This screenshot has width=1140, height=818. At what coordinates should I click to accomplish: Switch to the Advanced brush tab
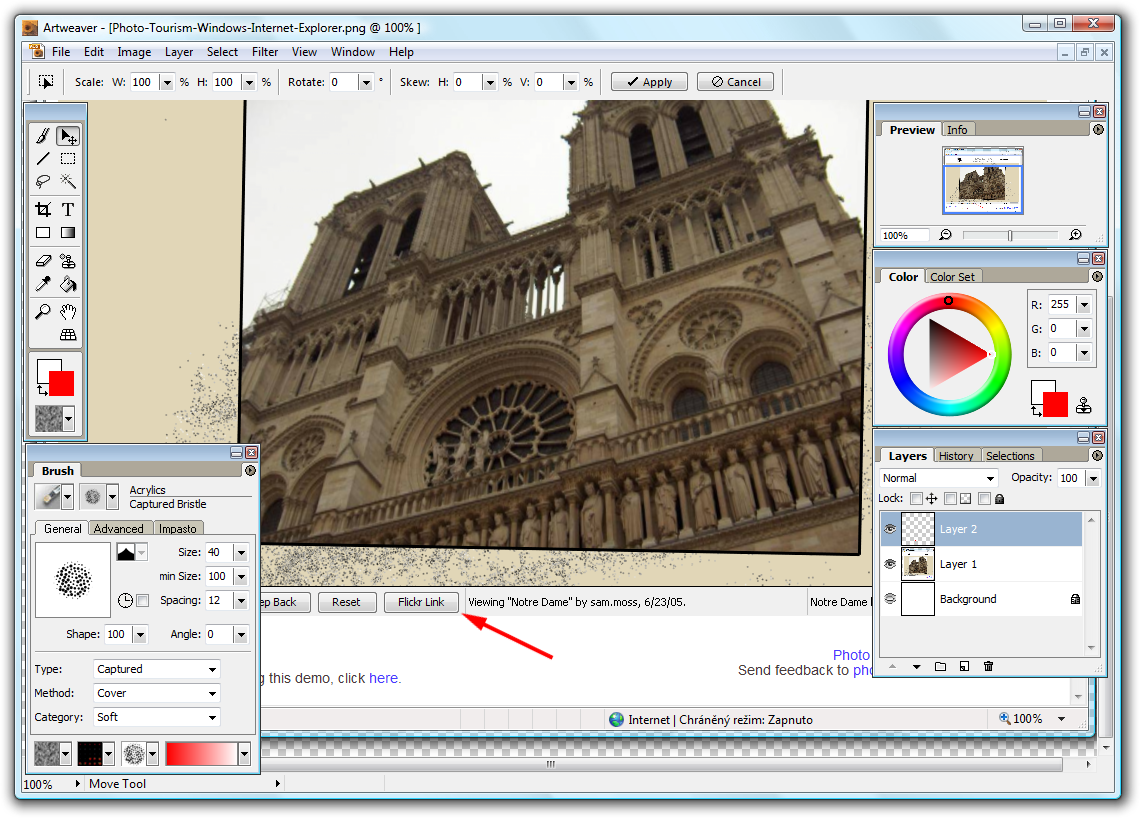tap(119, 529)
